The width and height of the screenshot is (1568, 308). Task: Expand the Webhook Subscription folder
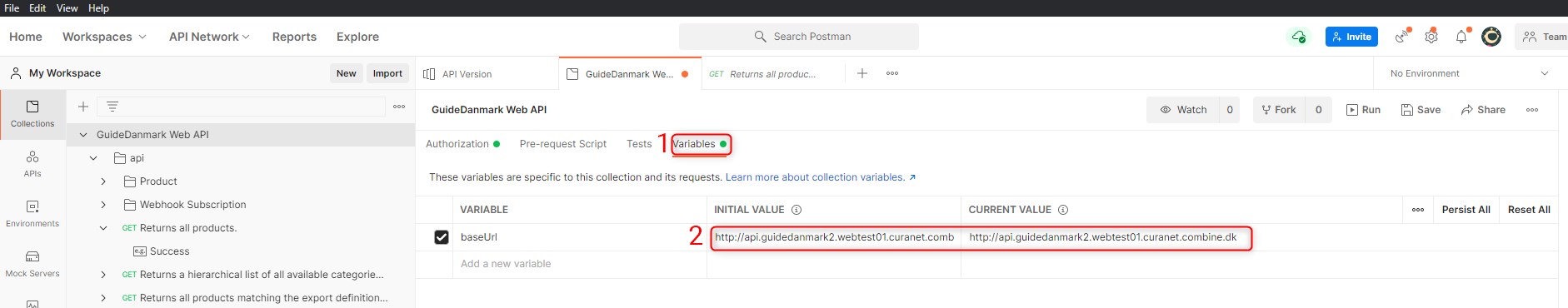pyautogui.click(x=103, y=205)
